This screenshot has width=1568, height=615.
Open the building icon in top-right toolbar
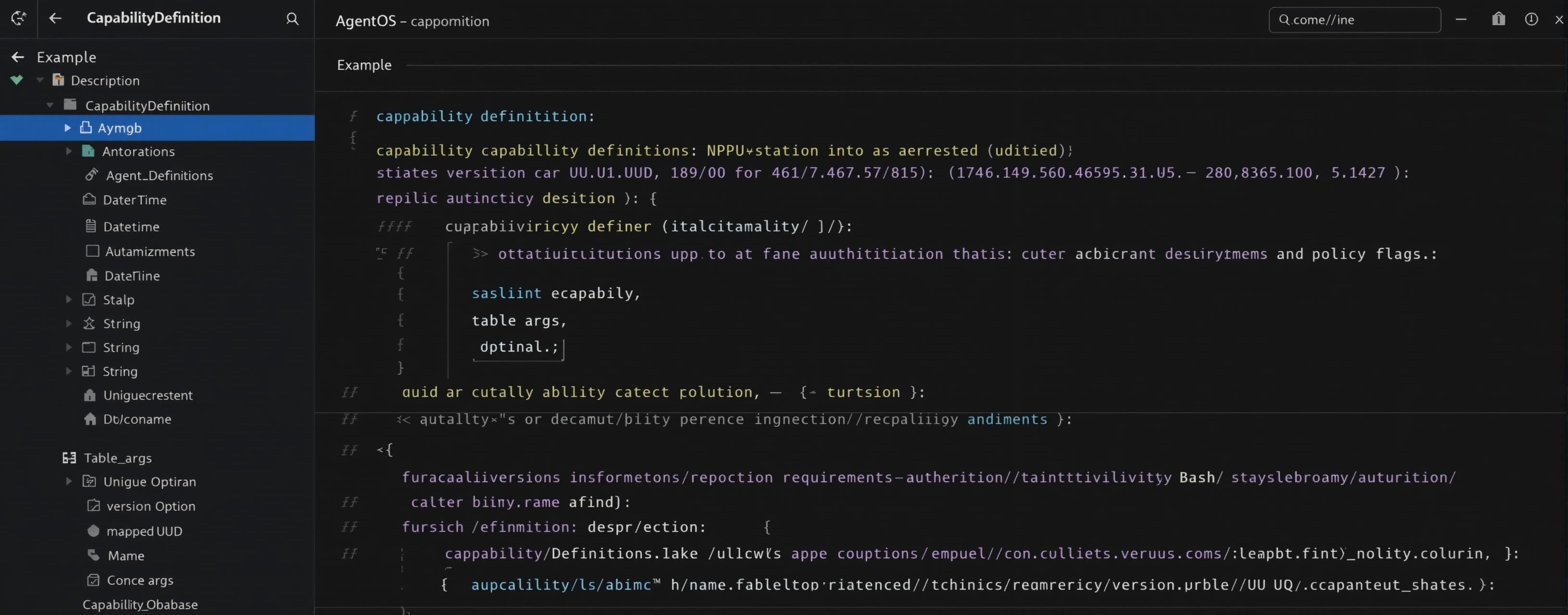(x=1498, y=19)
